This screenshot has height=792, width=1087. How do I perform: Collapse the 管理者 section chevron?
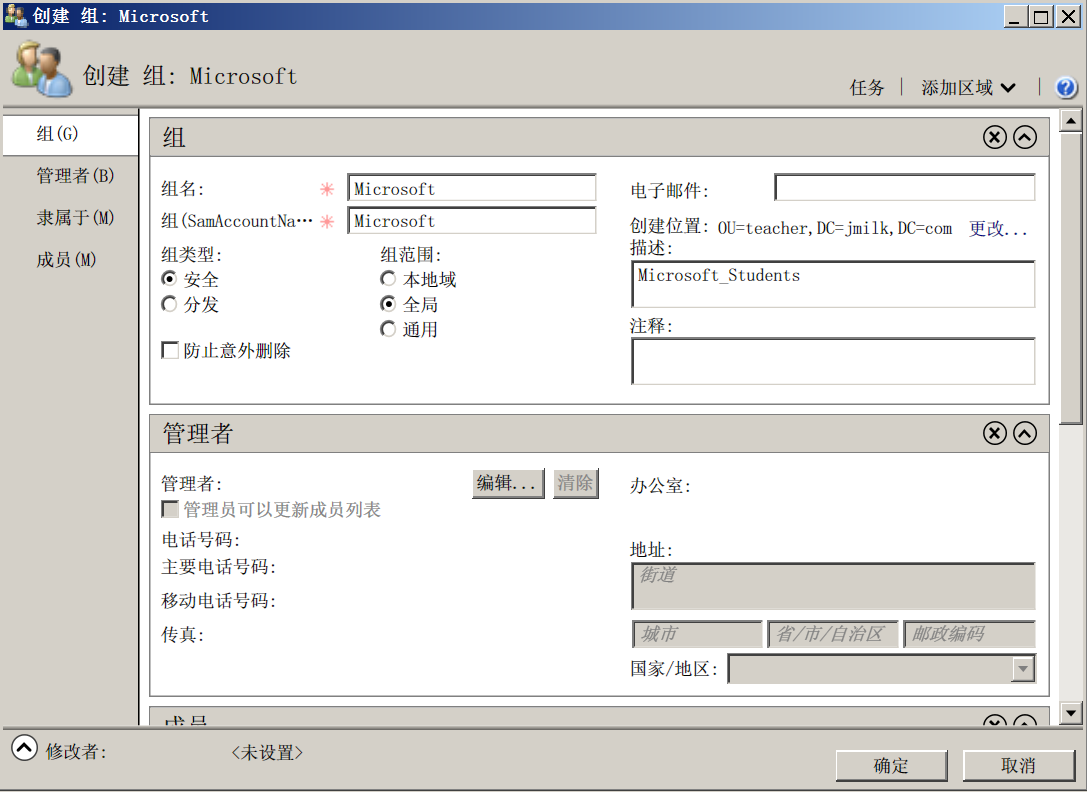(x=1025, y=433)
